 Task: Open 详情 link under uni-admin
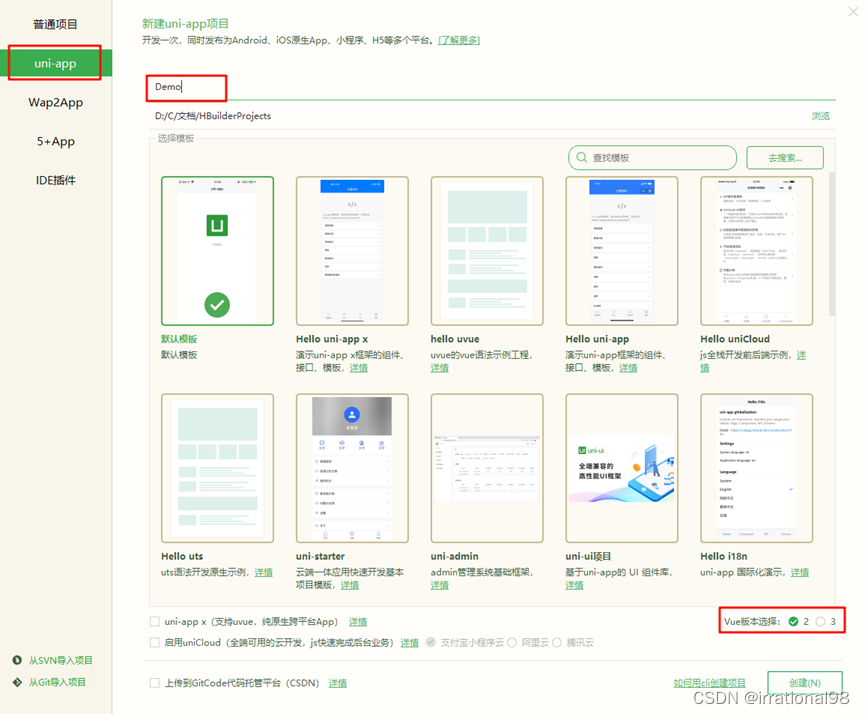[x=440, y=585]
